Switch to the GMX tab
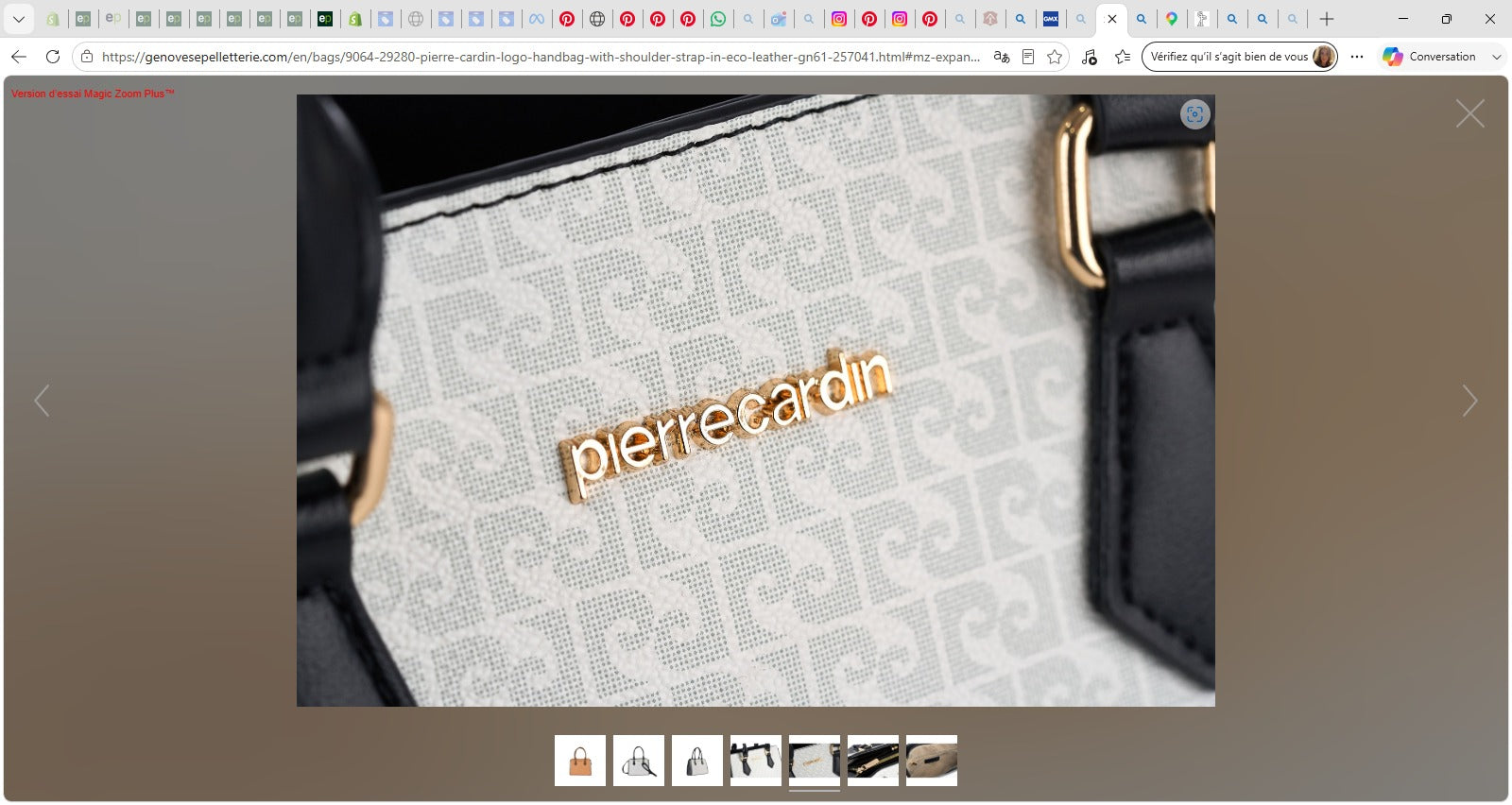This screenshot has height=805, width=1512. 1051,19
